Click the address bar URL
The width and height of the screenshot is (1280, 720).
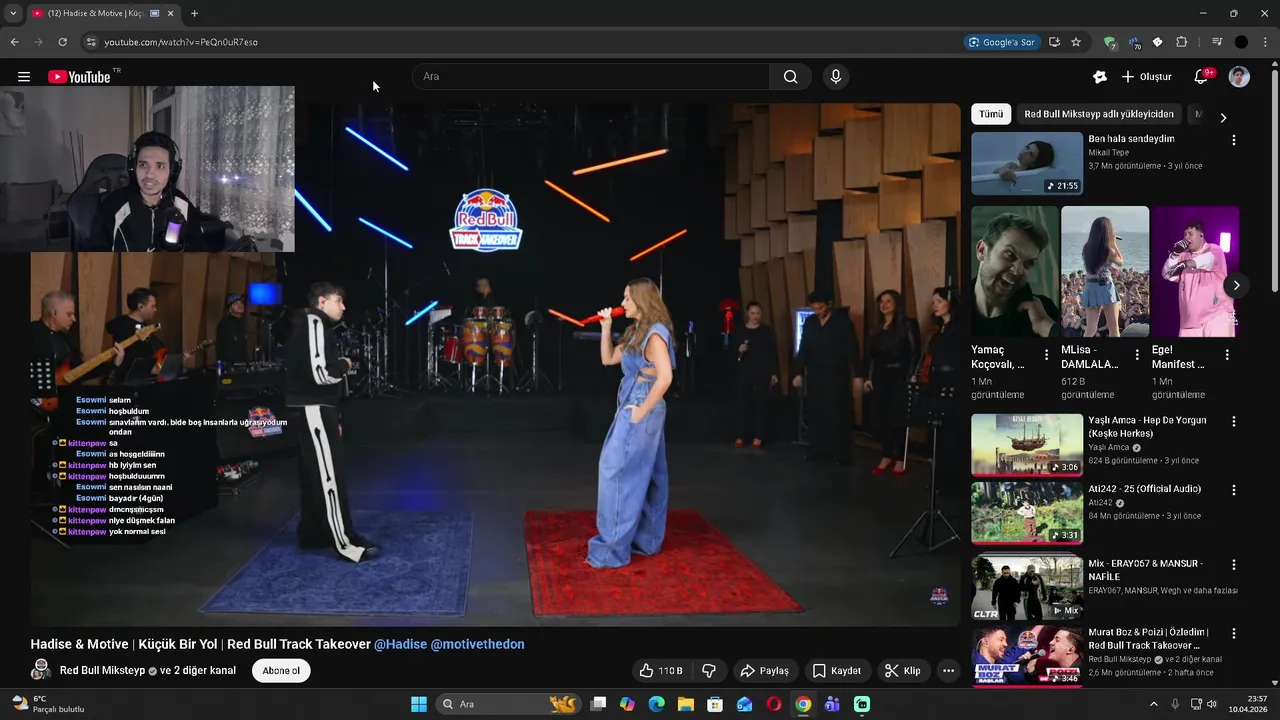181,42
